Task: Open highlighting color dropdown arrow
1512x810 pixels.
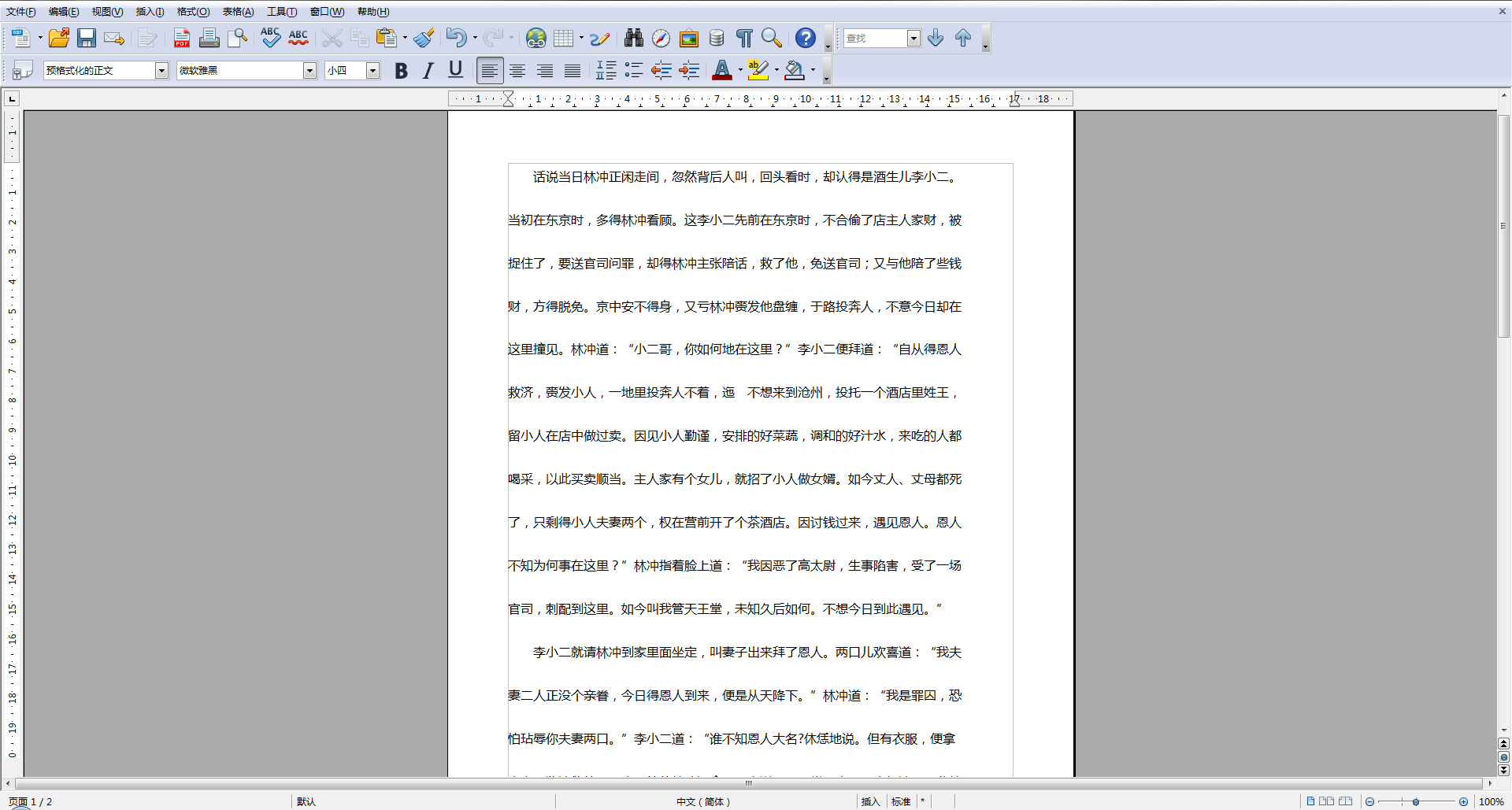Action: point(776,70)
